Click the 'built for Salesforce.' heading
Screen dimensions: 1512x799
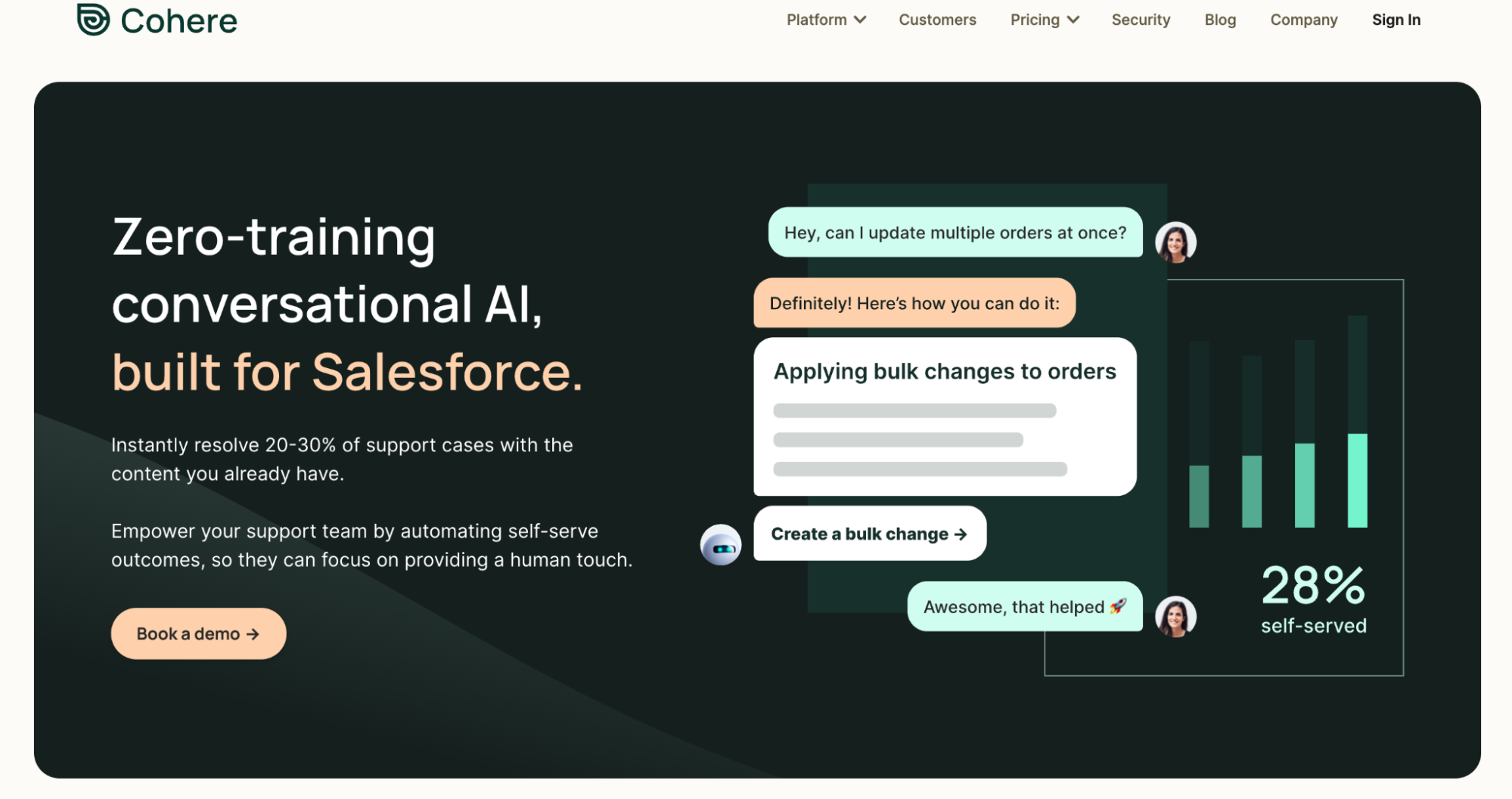coord(347,372)
